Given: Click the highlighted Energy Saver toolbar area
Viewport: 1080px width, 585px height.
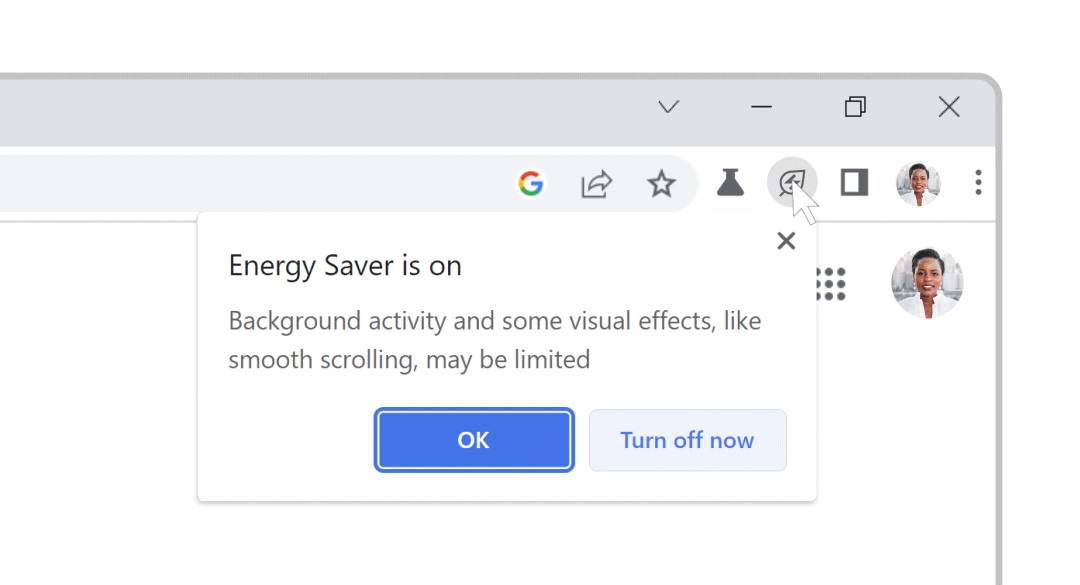Looking at the screenshot, I should coord(792,182).
